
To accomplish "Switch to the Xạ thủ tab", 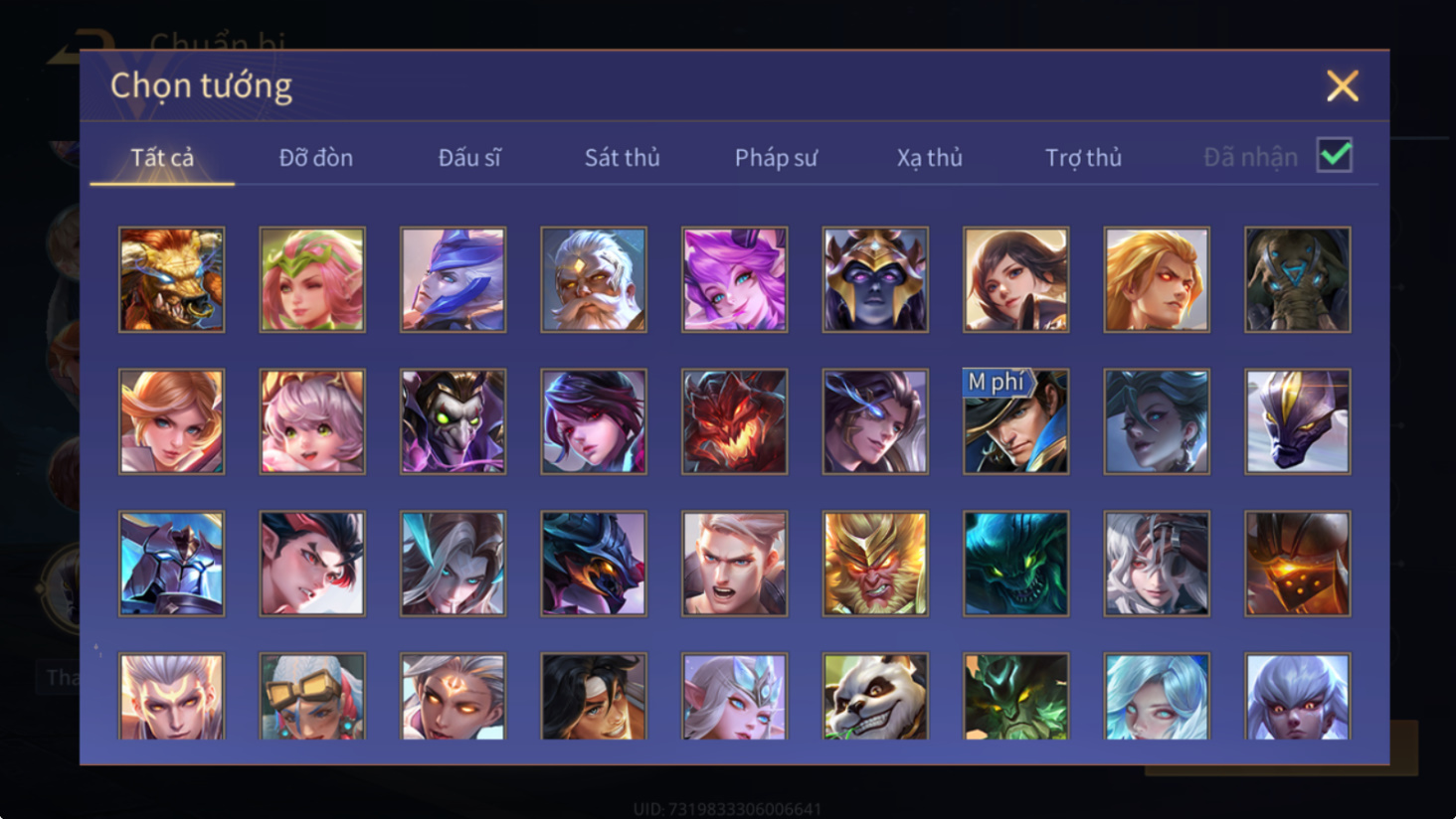I will pyautogui.click(x=929, y=157).
